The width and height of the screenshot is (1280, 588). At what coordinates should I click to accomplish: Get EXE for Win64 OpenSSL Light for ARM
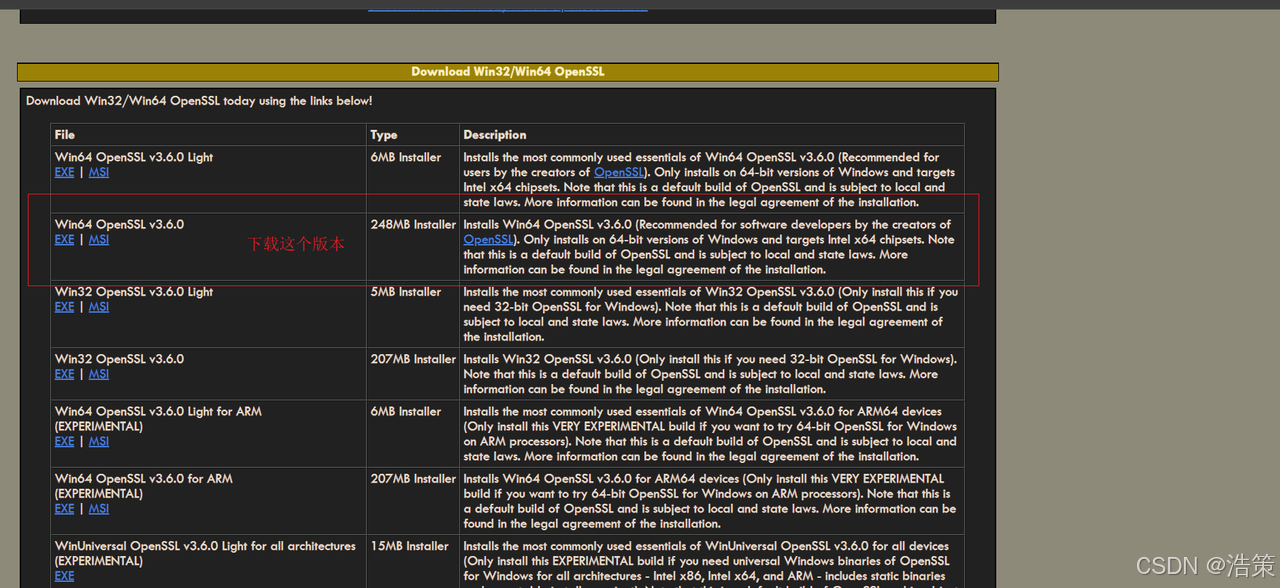click(64, 441)
